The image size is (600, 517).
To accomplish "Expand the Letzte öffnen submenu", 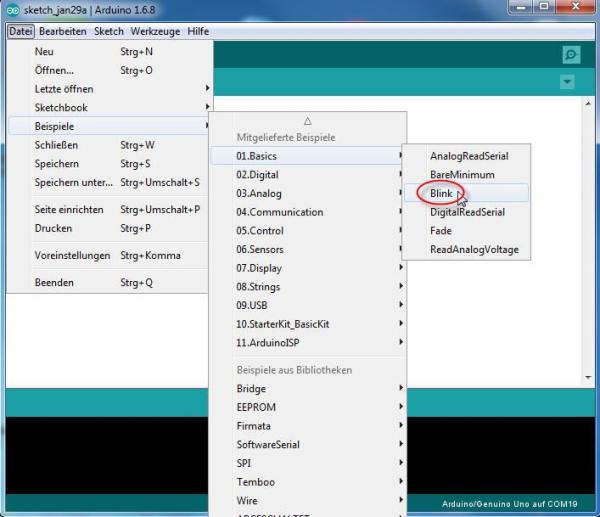I will point(64,89).
